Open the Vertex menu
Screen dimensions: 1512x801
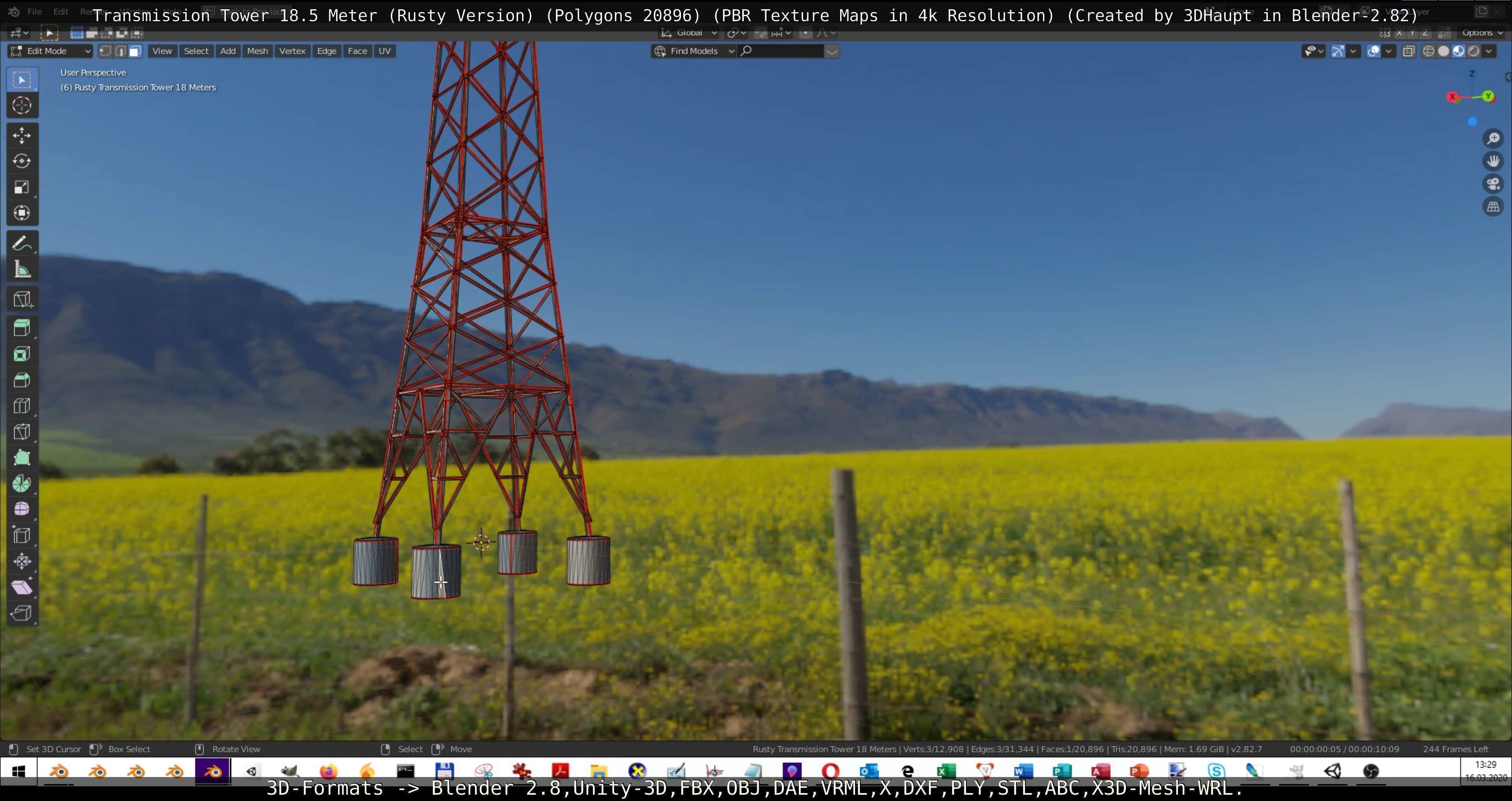pyautogui.click(x=292, y=51)
